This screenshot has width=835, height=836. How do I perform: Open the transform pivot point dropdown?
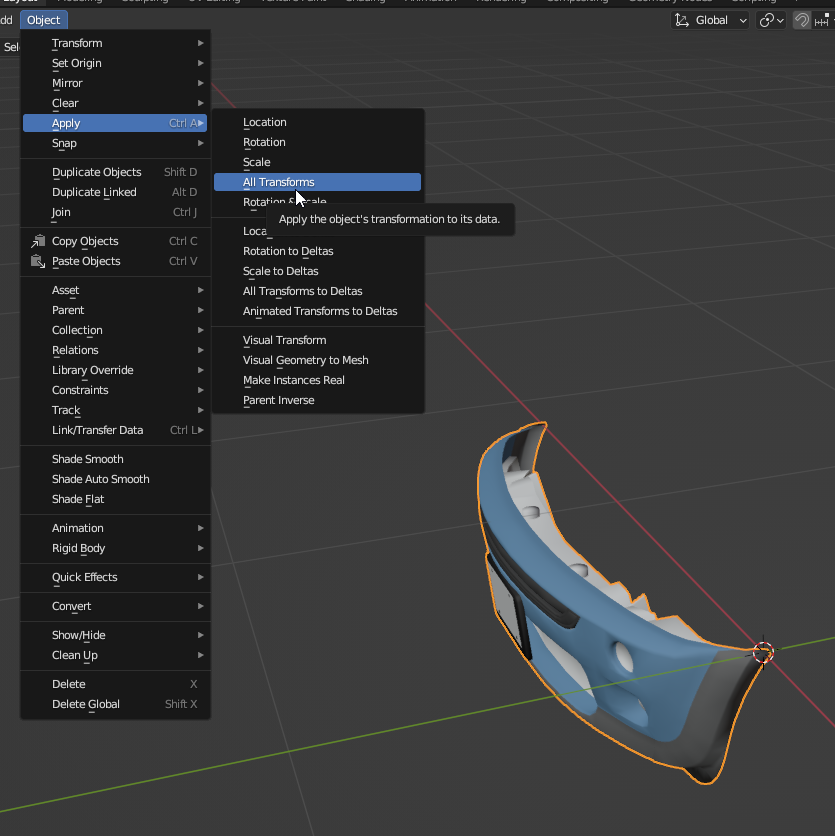[x=771, y=20]
